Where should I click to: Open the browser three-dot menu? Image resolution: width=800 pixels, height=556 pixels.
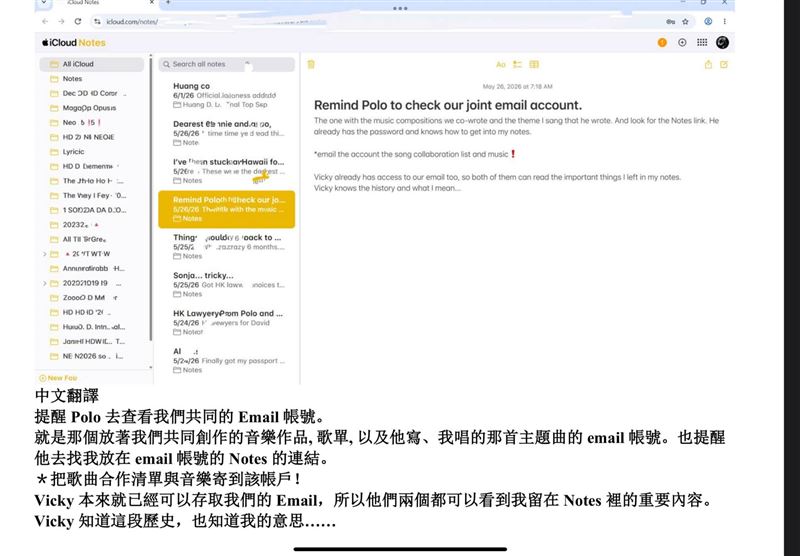tap(724, 21)
